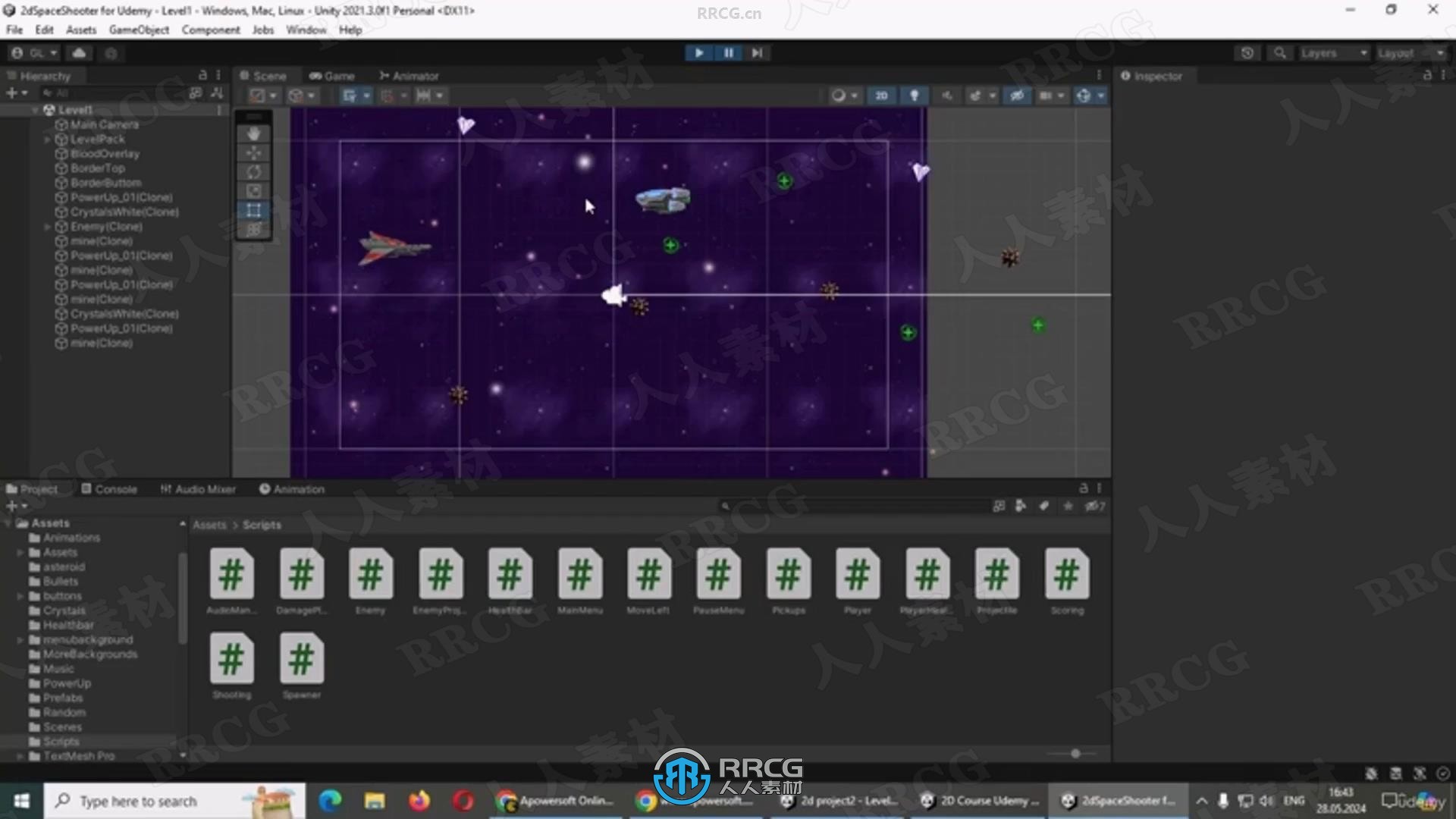
Task: Click Audio Mixer panel tab
Action: pos(197,489)
